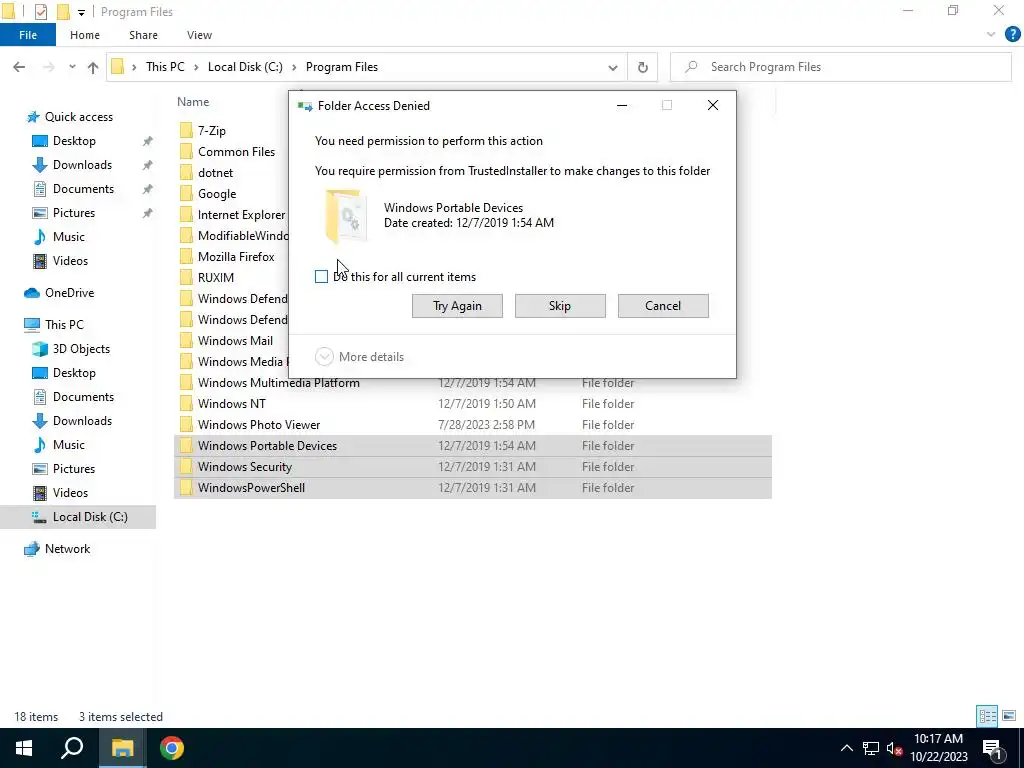Open the recent locations dropdown arrow
1024x768 pixels.
(x=72, y=67)
